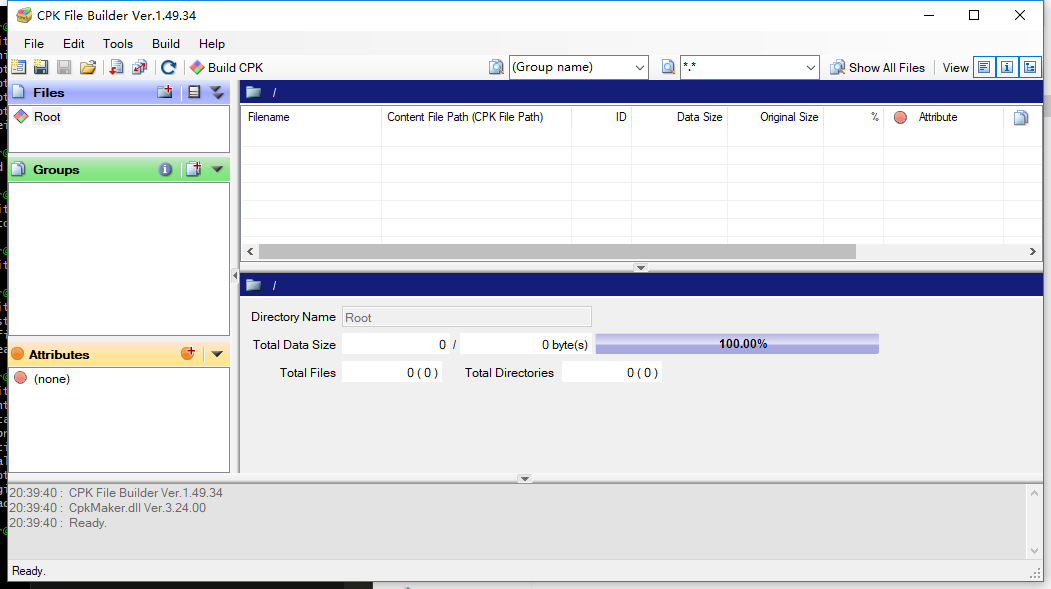Open the File menu
The width and height of the screenshot is (1051, 589).
(x=34, y=44)
